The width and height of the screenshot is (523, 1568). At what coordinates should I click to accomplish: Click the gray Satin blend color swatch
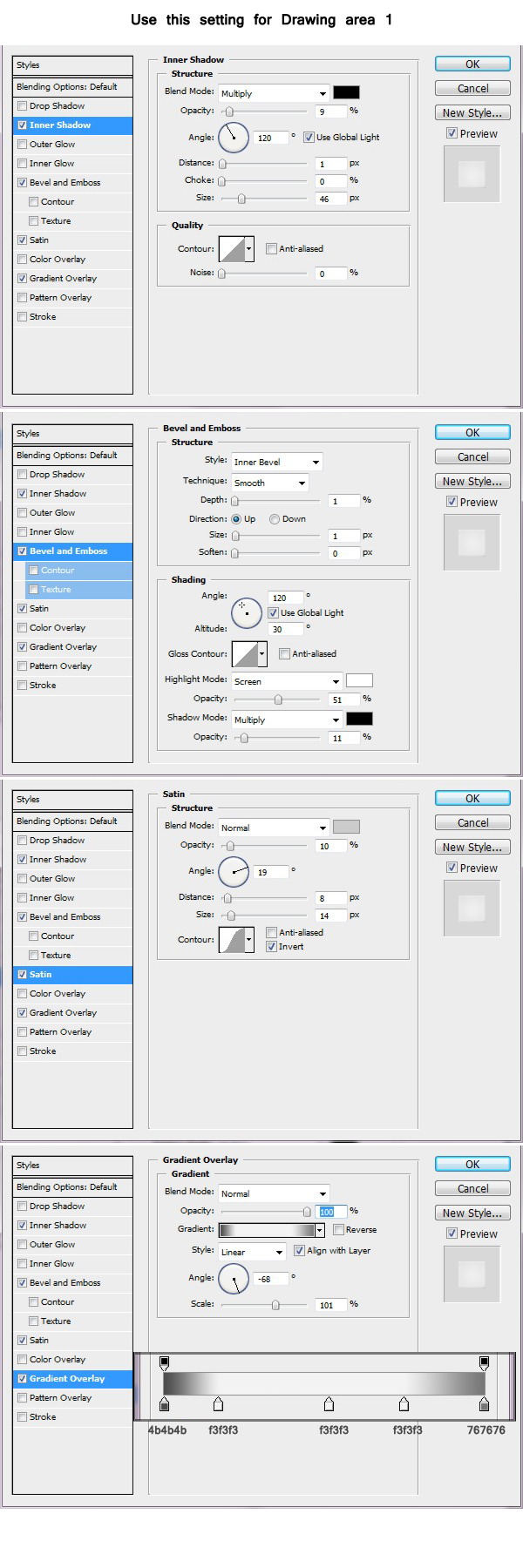(346, 827)
